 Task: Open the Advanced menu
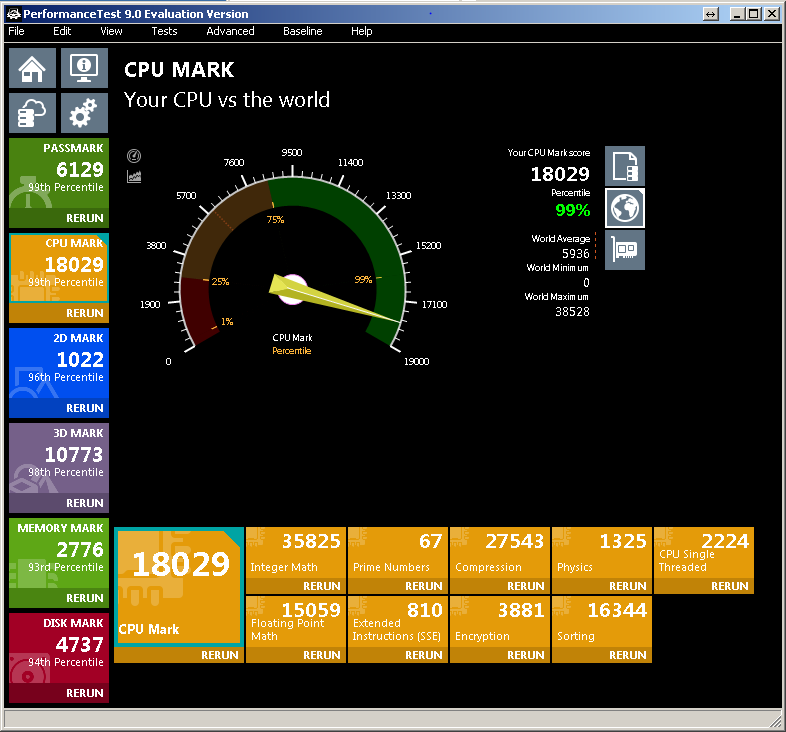click(x=230, y=31)
